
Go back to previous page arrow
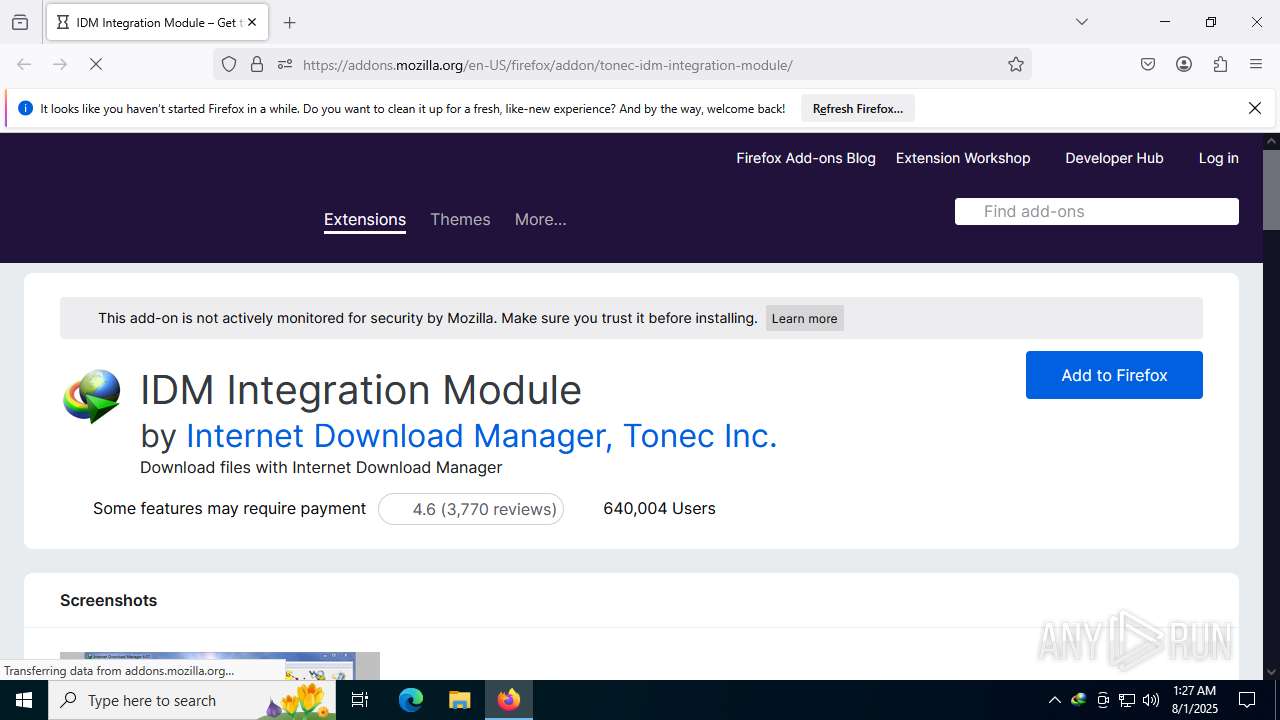tap(24, 64)
